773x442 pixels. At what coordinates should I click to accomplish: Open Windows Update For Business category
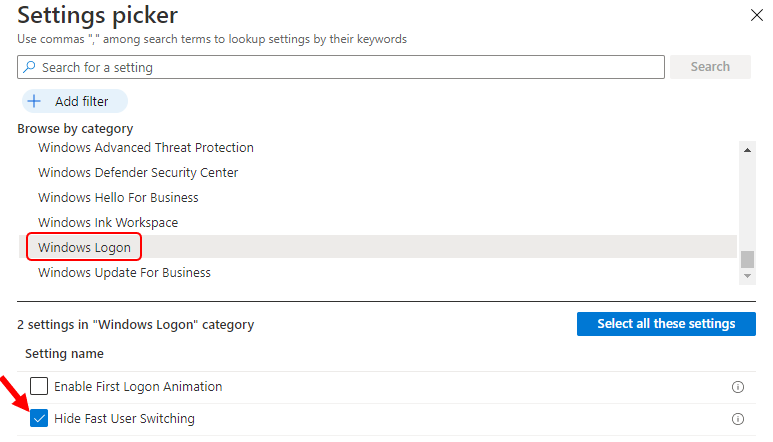coord(124,272)
